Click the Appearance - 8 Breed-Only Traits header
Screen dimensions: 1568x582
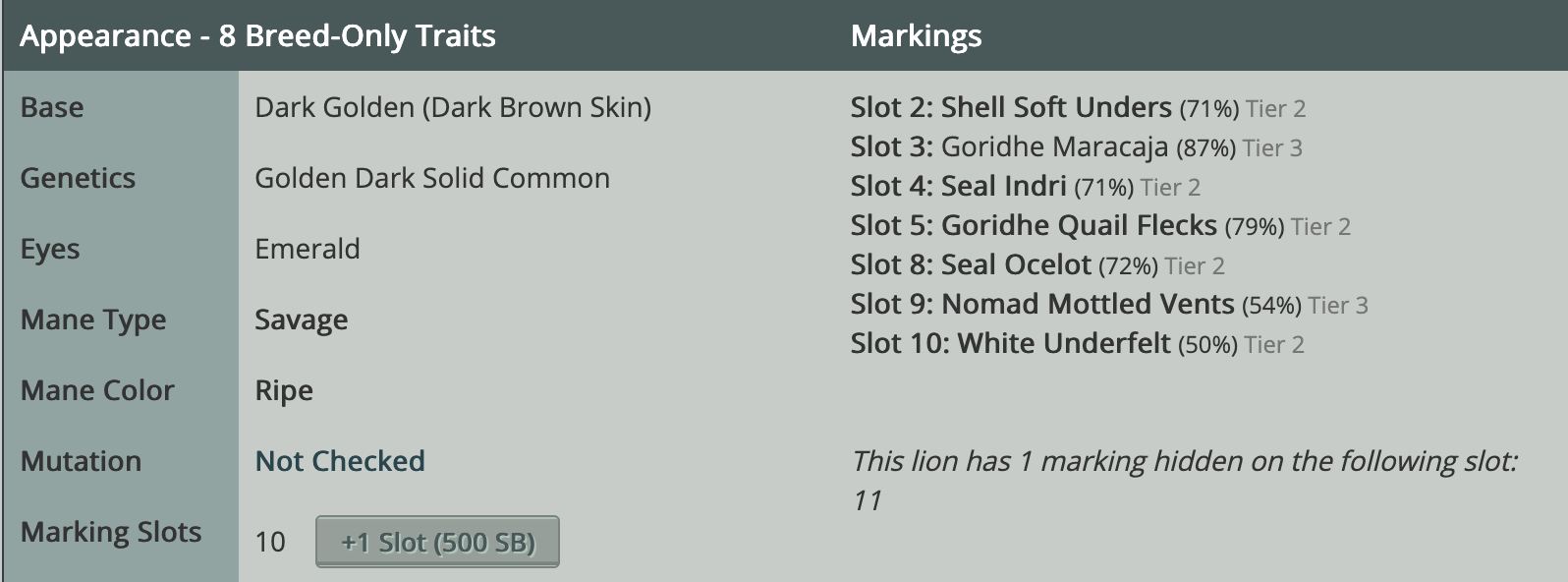[x=257, y=36]
